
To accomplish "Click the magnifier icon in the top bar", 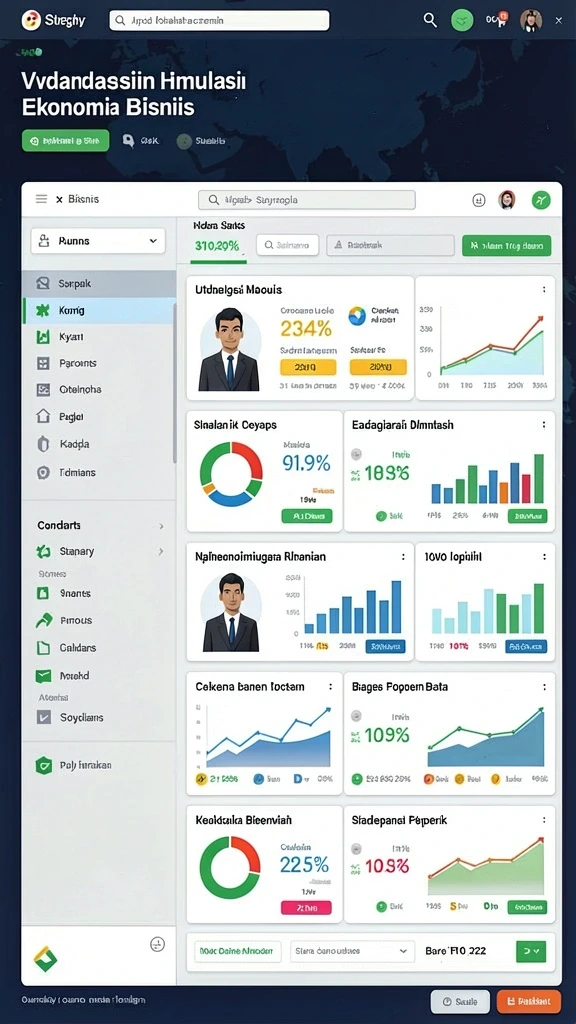I will 430,20.
